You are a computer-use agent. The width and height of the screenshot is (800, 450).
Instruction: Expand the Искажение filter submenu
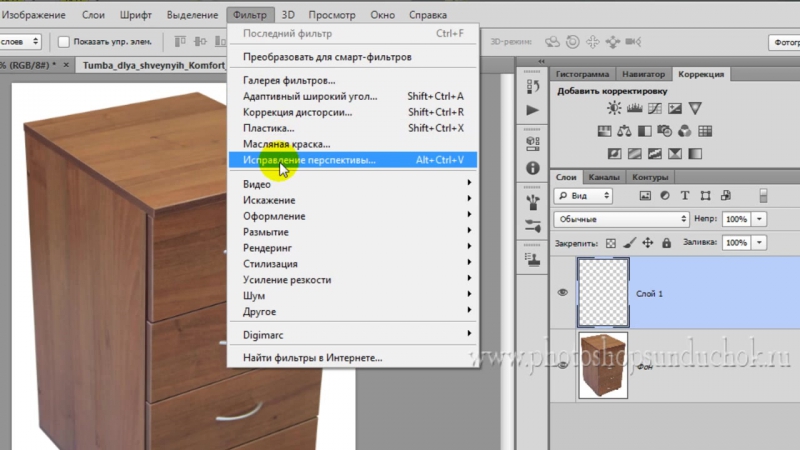click(353, 200)
